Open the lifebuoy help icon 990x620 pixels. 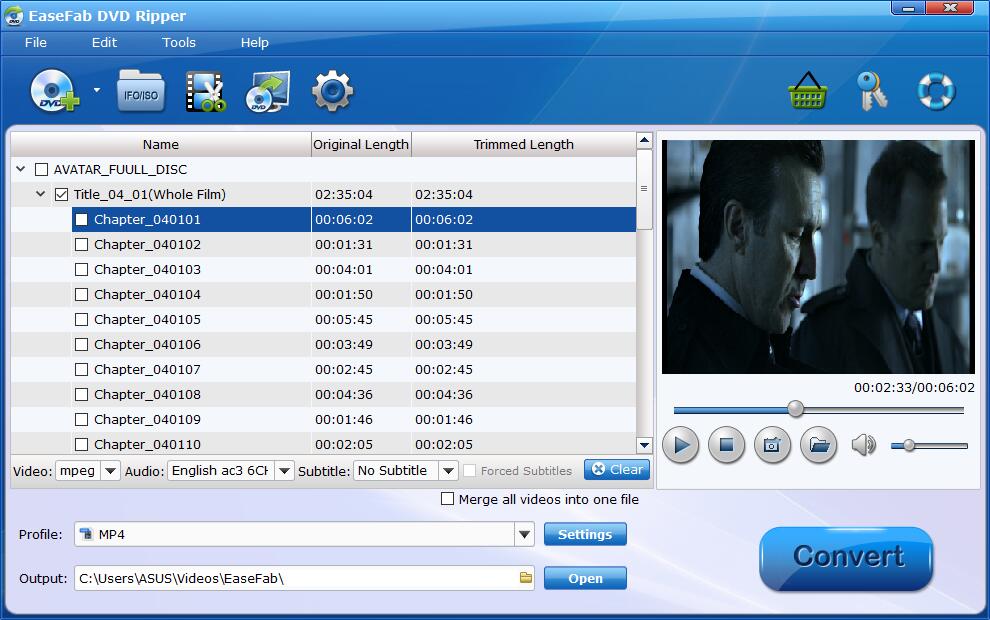[x=936, y=91]
